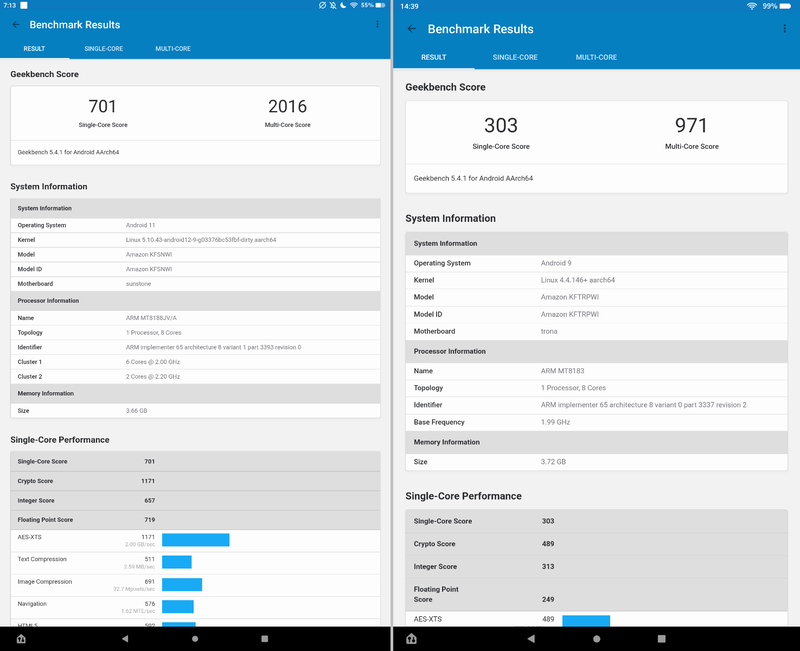Viewport: 800px width, 651px height.
Task: Tap right 'Geekbench 5.4.1 for Android AArch64' text
Action: tap(473, 178)
